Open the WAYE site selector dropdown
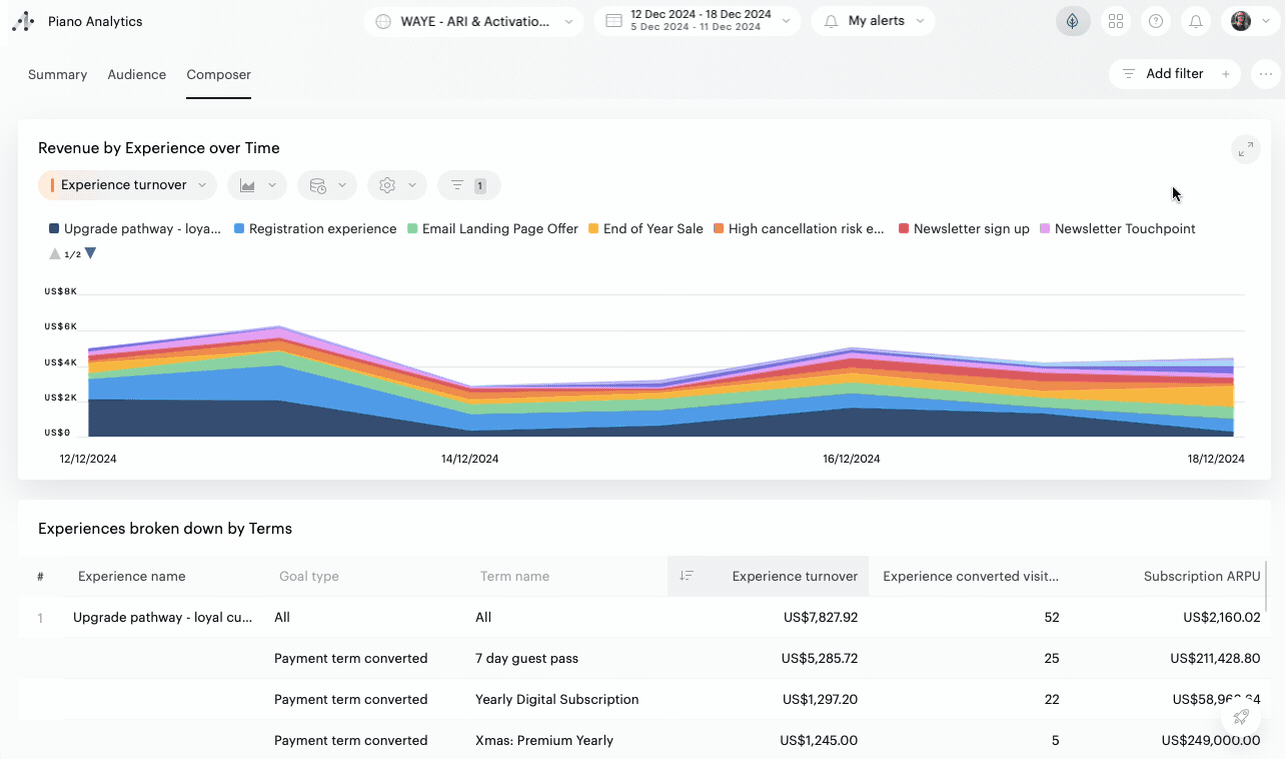This screenshot has height=759, width=1285. coord(473,21)
